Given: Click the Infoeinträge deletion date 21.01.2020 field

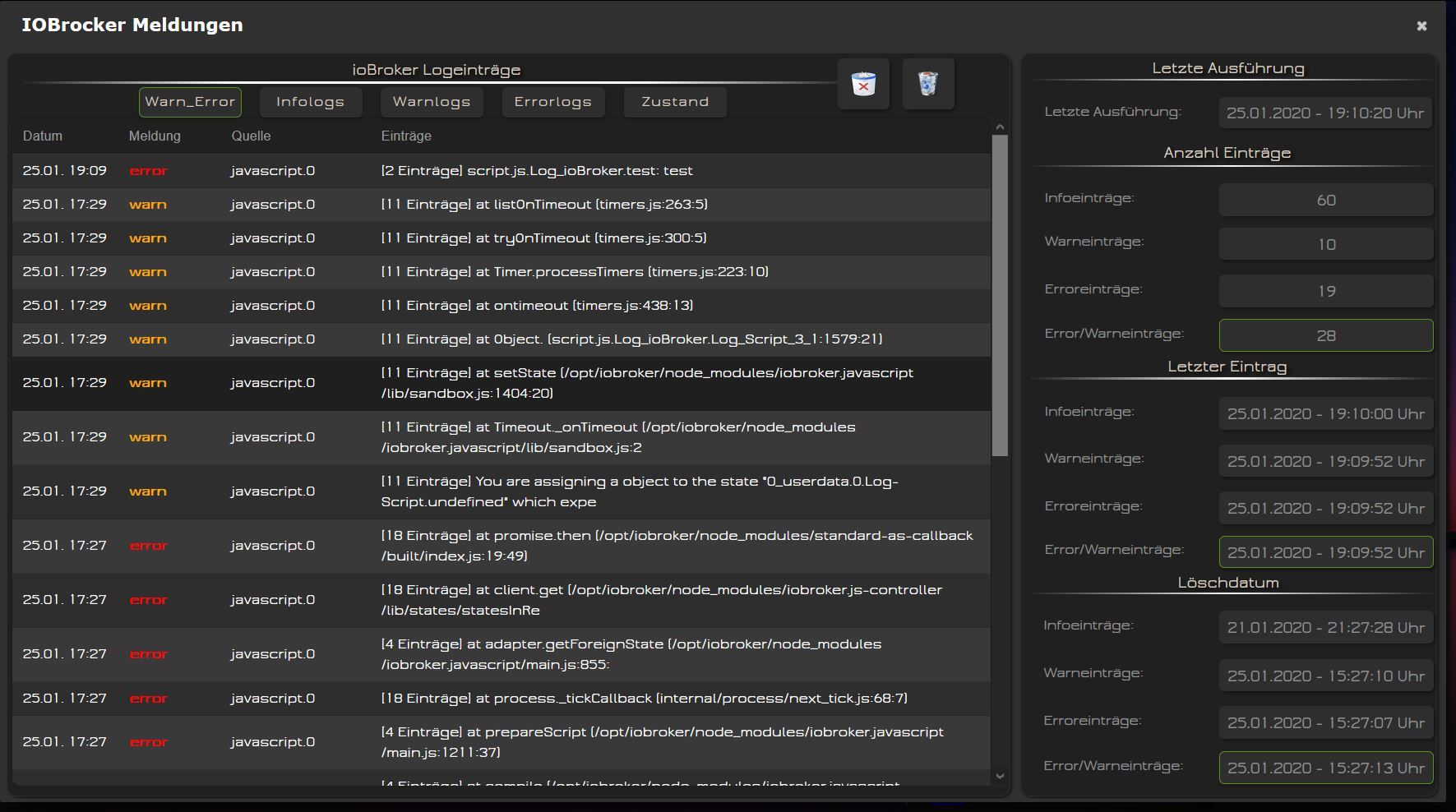Looking at the screenshot, I should pos(1325,628).
